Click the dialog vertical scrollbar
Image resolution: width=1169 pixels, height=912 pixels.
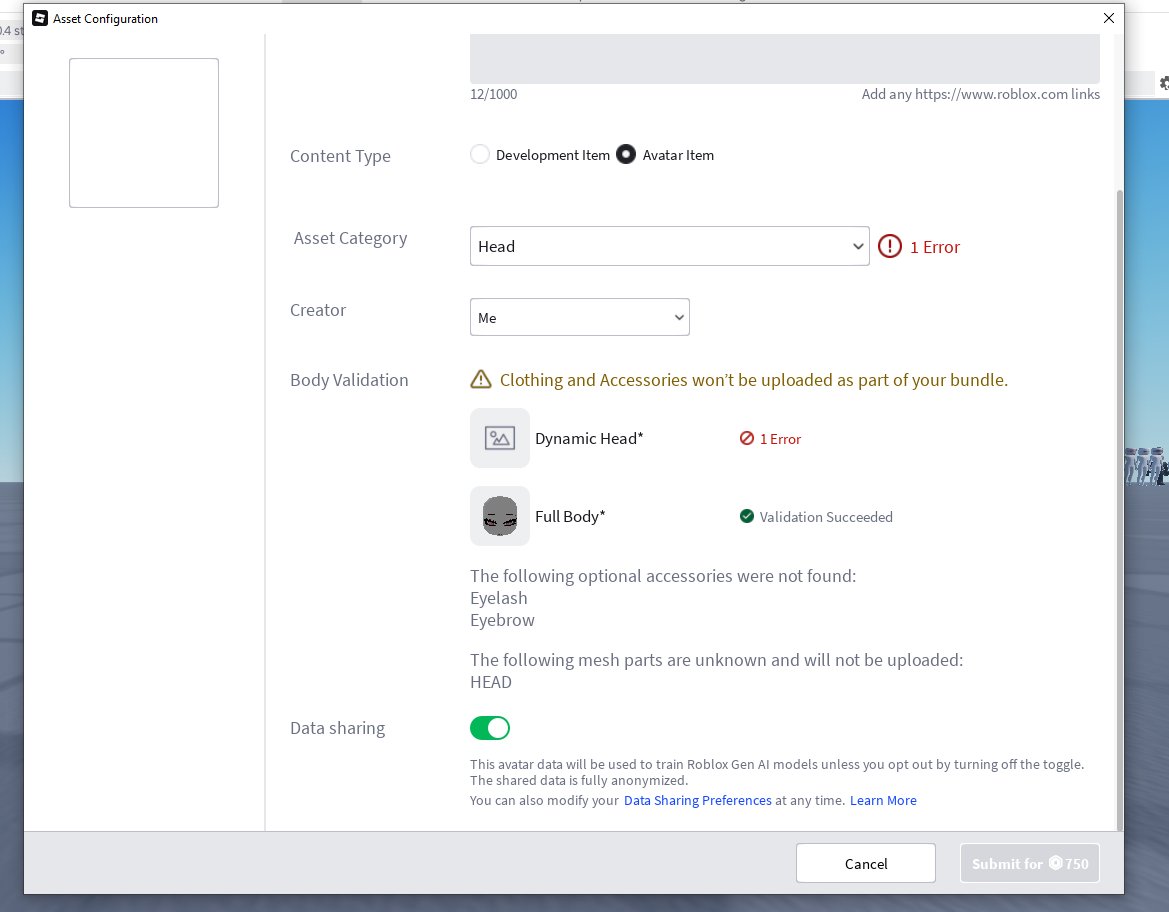tap(1119, 510)
